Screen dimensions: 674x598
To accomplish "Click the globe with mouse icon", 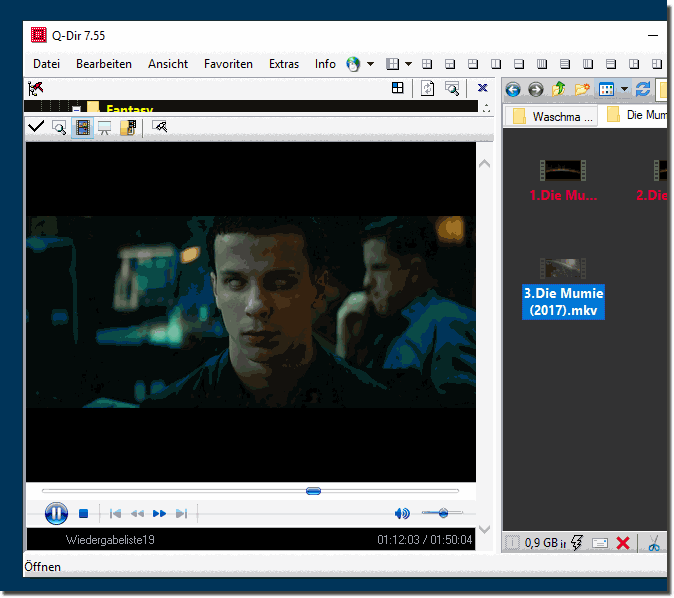I will point(353,64).
